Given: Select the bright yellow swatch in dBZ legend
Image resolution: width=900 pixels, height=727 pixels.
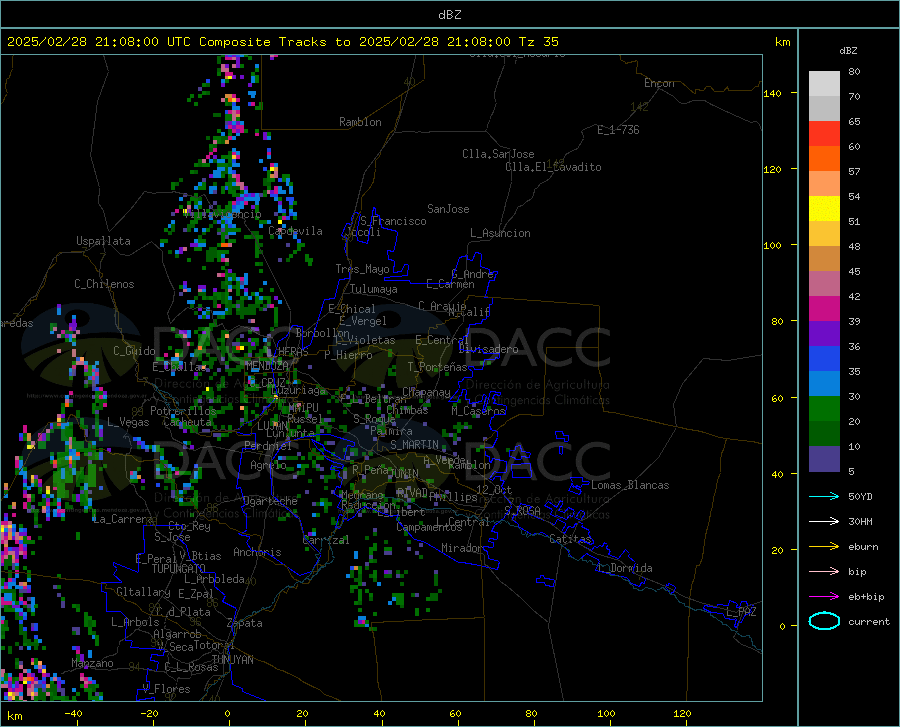Looking at the screenshot, I should pyautogui.click(x=824, y=209).
